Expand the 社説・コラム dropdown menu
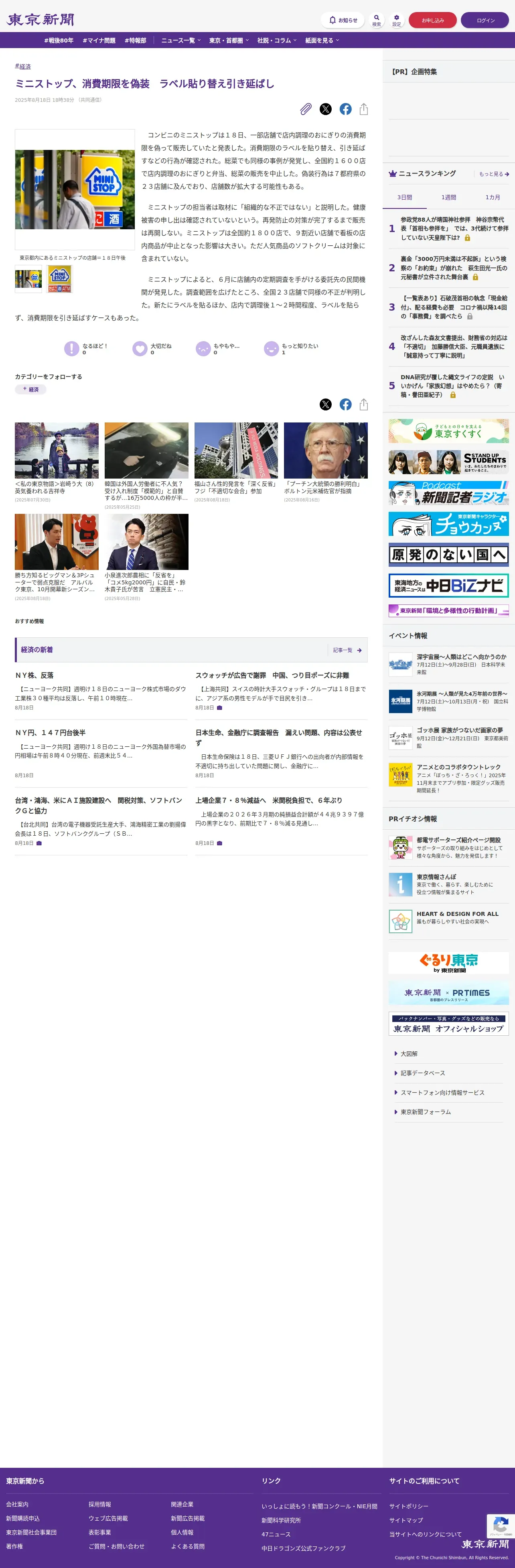Viewport: 515px width, 1568px height. (x=277, y=41)
